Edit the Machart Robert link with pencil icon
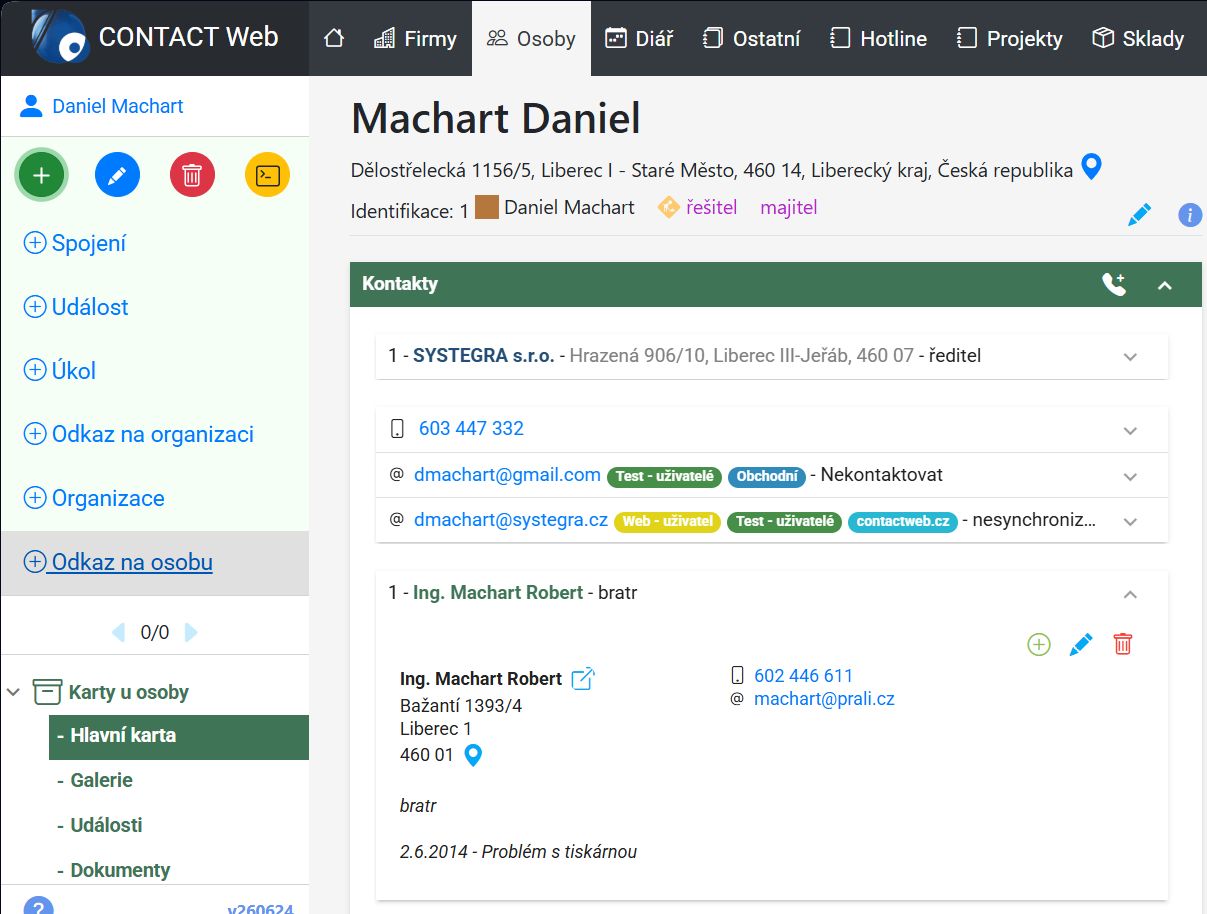 1081,645
